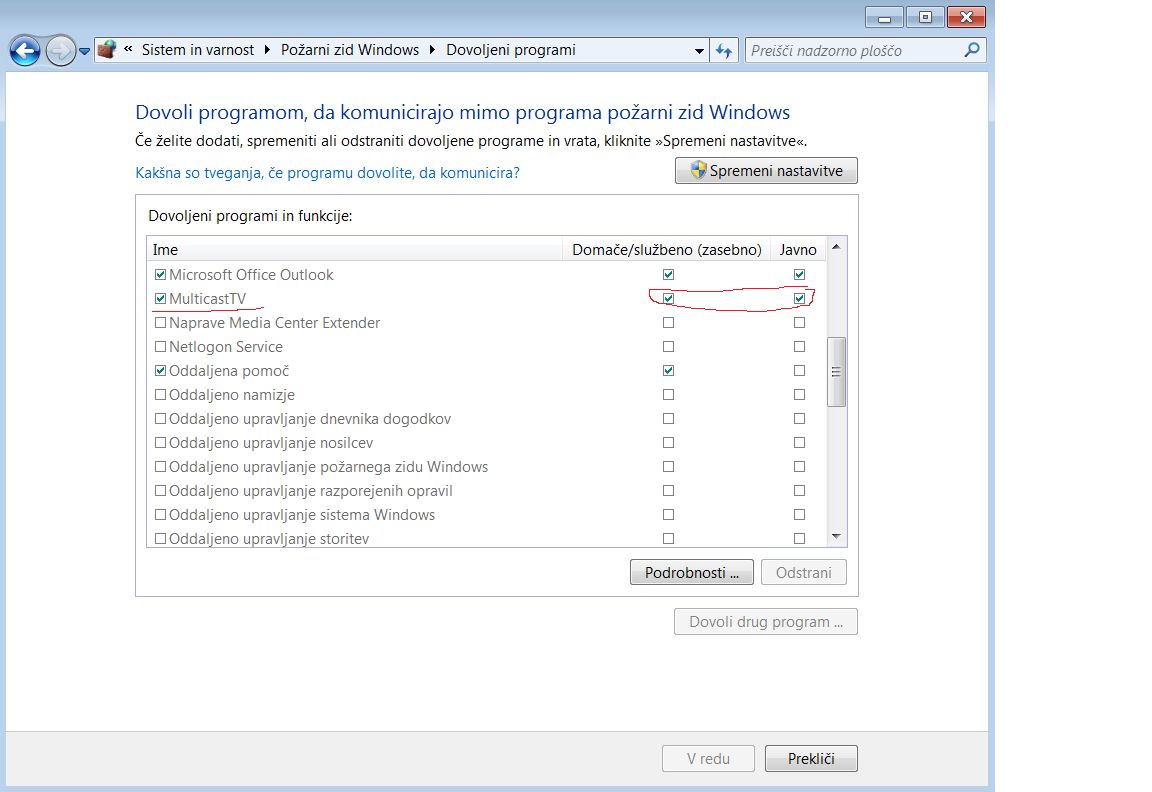1152x792 pixels.
Task: Expand arrow after 'Požarni zid Windows' breadcrumb
Action: (x=432, y=50)
